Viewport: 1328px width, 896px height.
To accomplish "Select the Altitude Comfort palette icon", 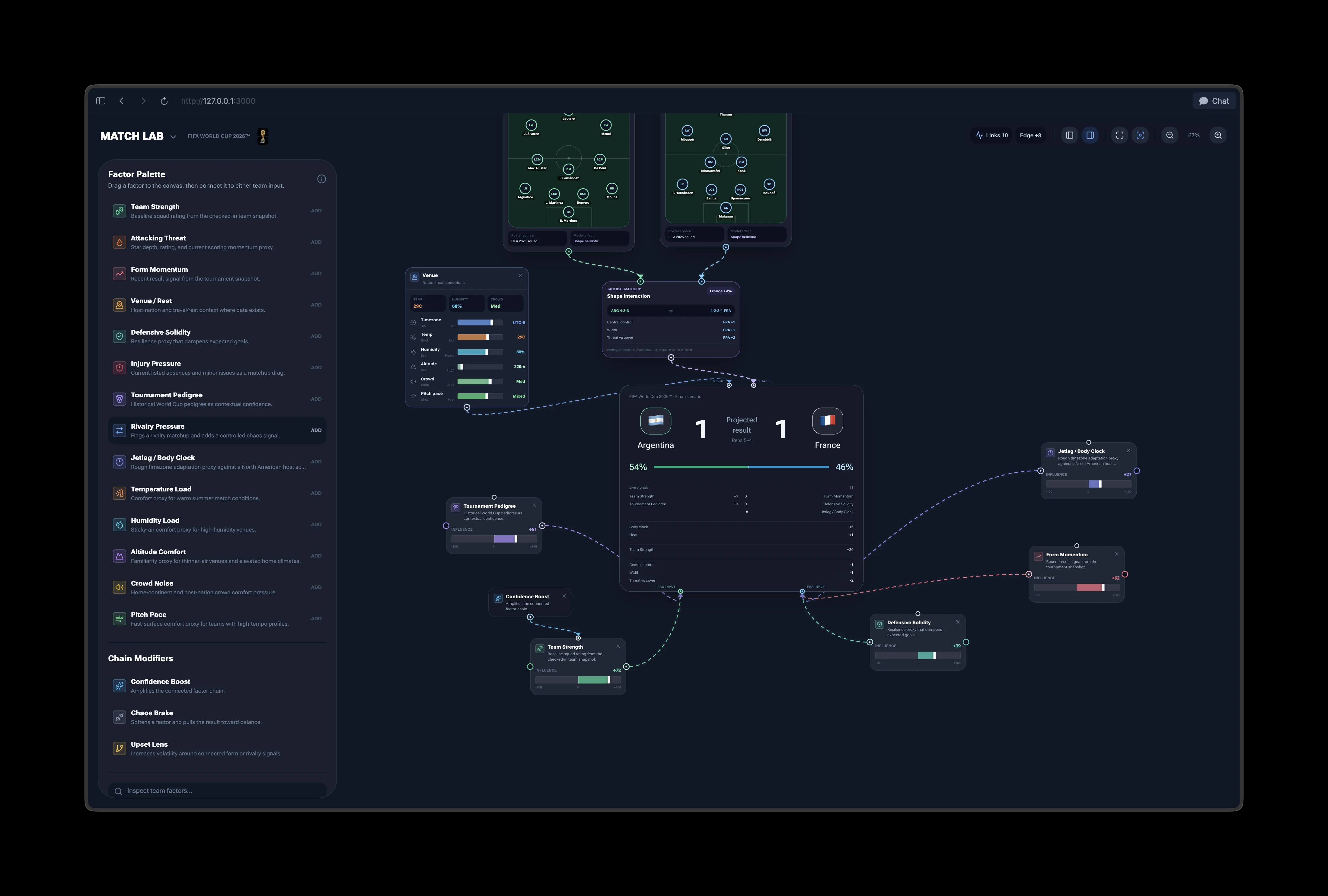I will point(120,556).
